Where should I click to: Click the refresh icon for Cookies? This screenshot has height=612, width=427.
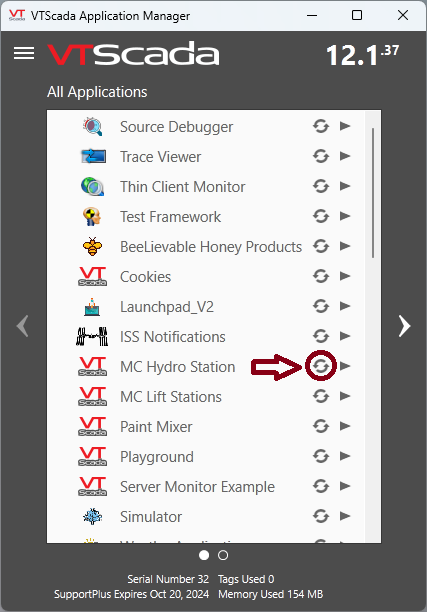point(321,276)
